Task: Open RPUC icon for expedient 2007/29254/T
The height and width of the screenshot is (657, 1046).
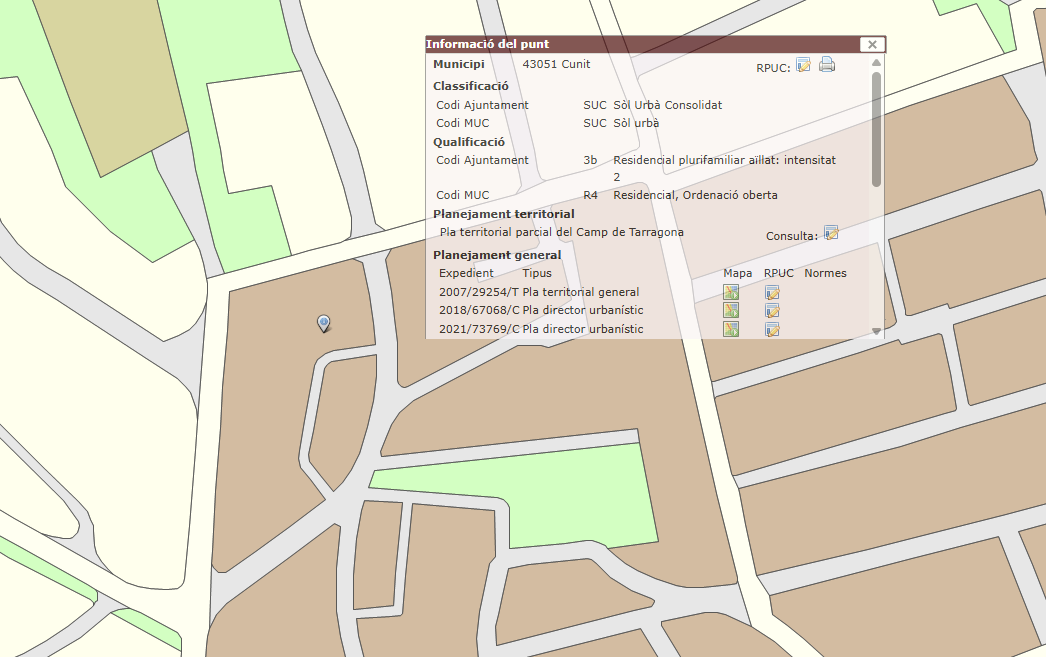Action: (x=772, y=292)
